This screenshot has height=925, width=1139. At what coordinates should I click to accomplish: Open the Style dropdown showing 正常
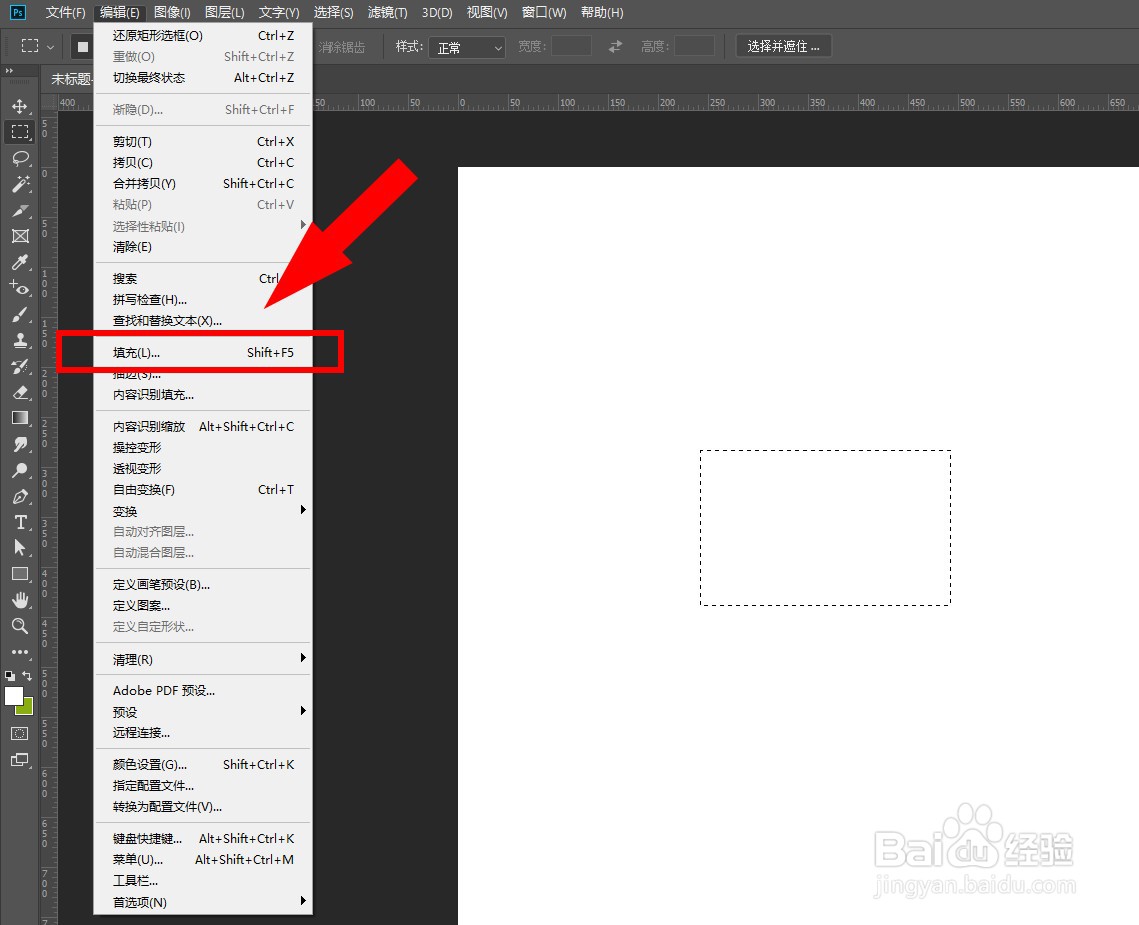(x=466, y=47)
